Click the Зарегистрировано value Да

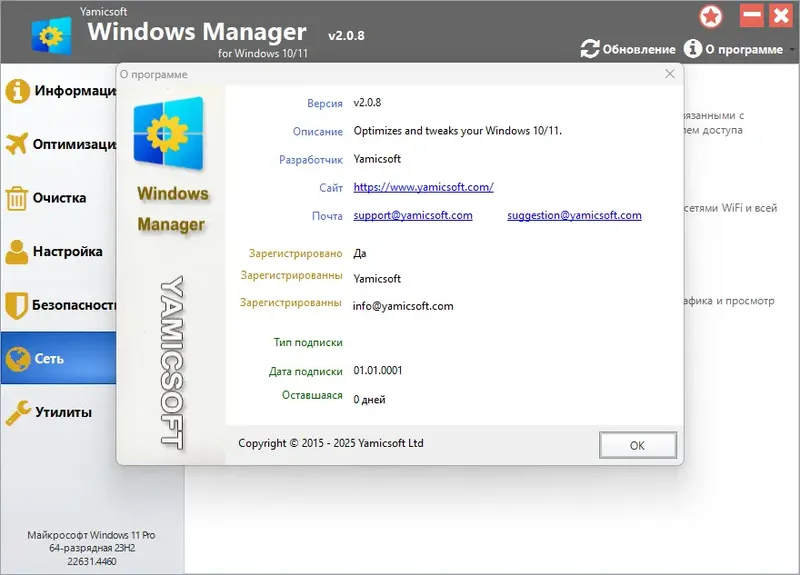[x=360, y=254]
